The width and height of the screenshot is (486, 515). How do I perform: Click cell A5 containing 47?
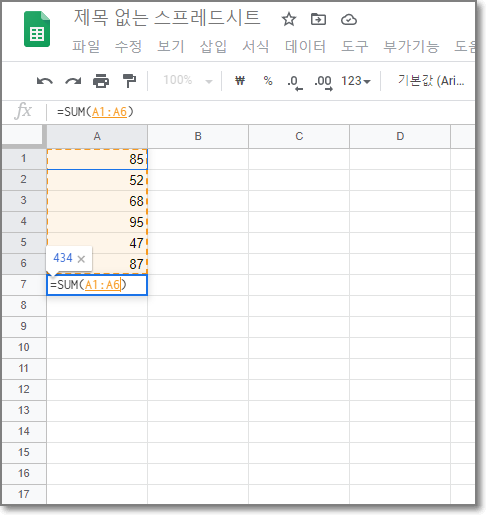click(97, 243)
